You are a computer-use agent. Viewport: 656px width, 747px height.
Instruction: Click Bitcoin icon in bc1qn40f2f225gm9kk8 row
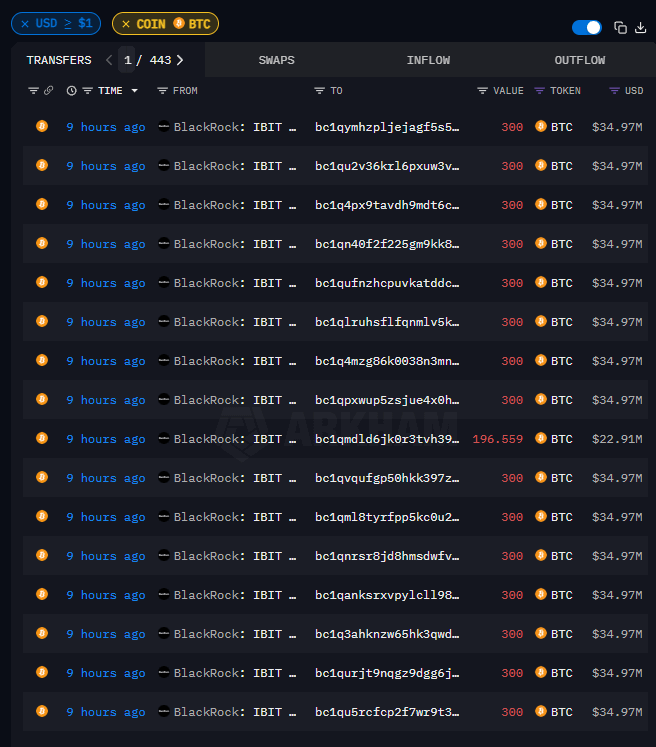coord(42,243)
